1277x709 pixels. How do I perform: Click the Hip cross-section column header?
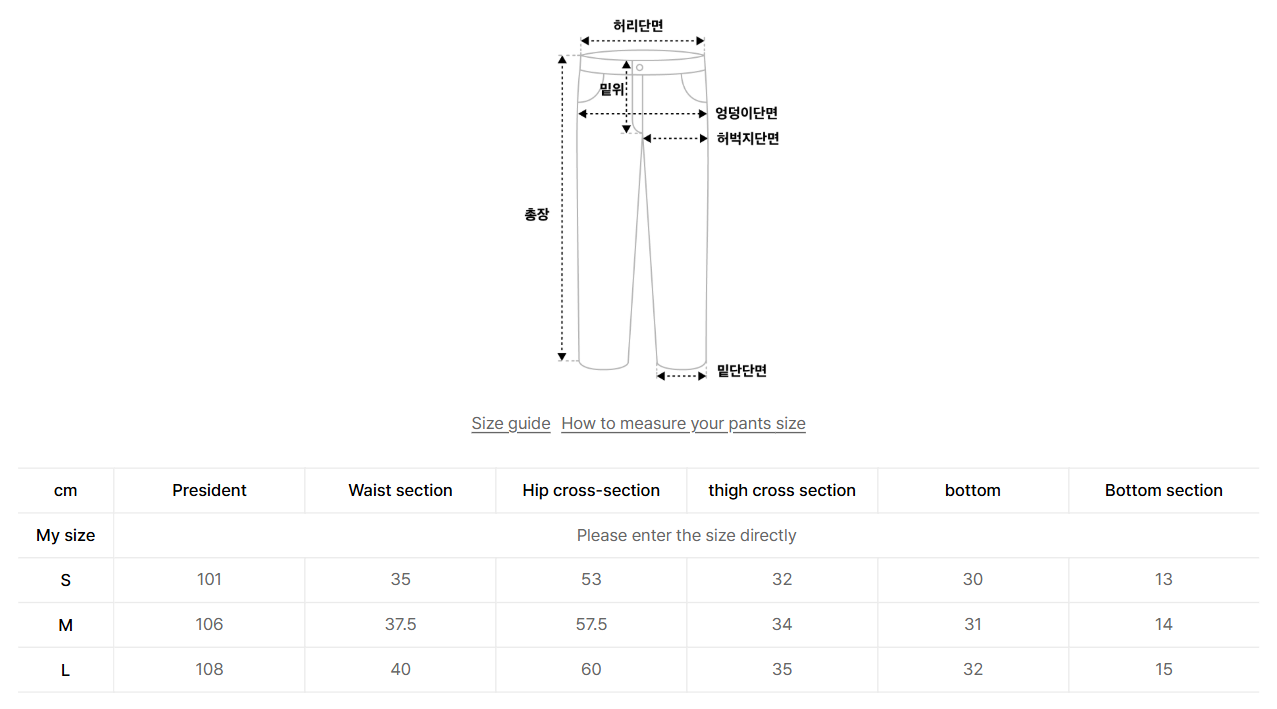click(591, 490)
